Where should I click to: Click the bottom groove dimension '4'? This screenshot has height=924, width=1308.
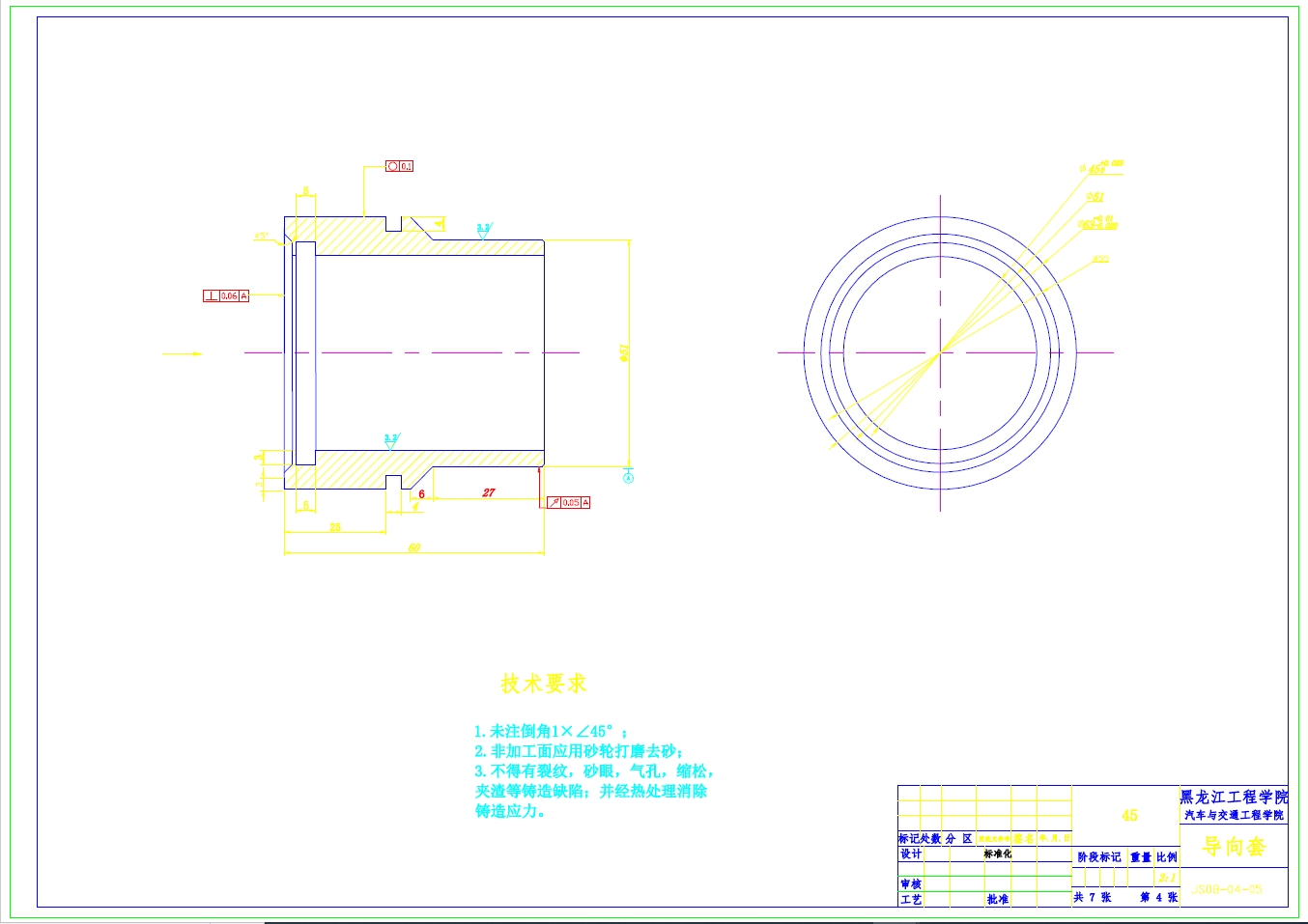(415, 506)
